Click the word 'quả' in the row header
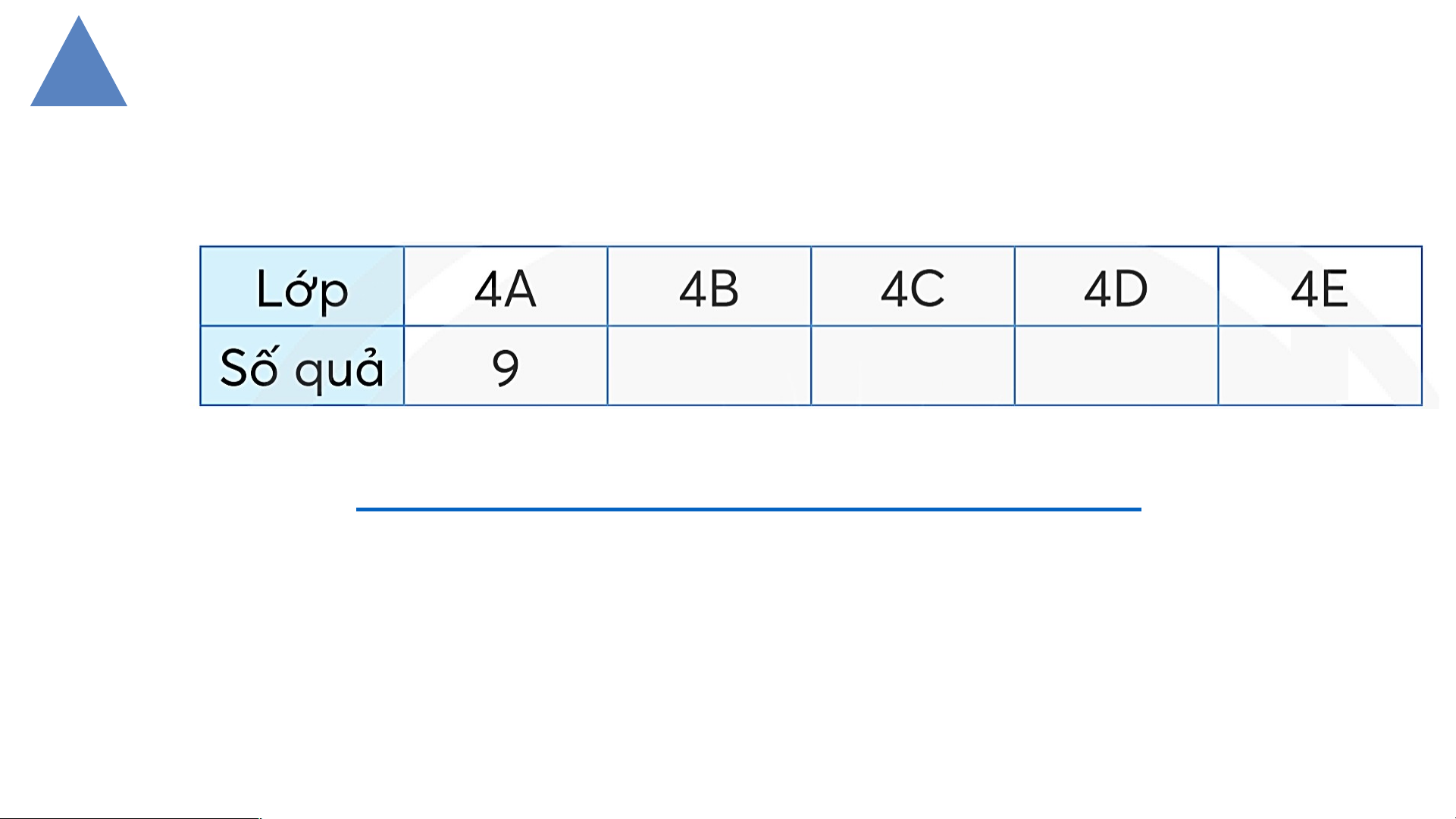Viewport: 1456px width, 819px height. [340, 370]
